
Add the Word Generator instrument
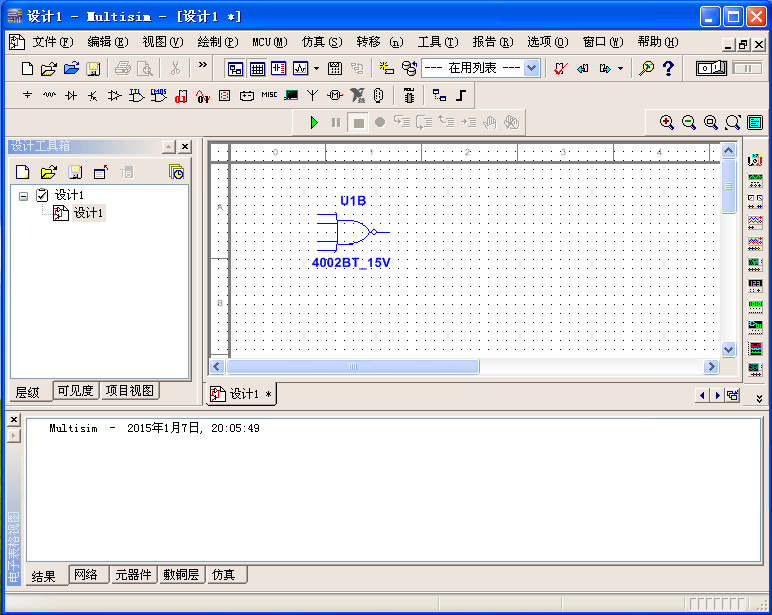pos(755,307)
